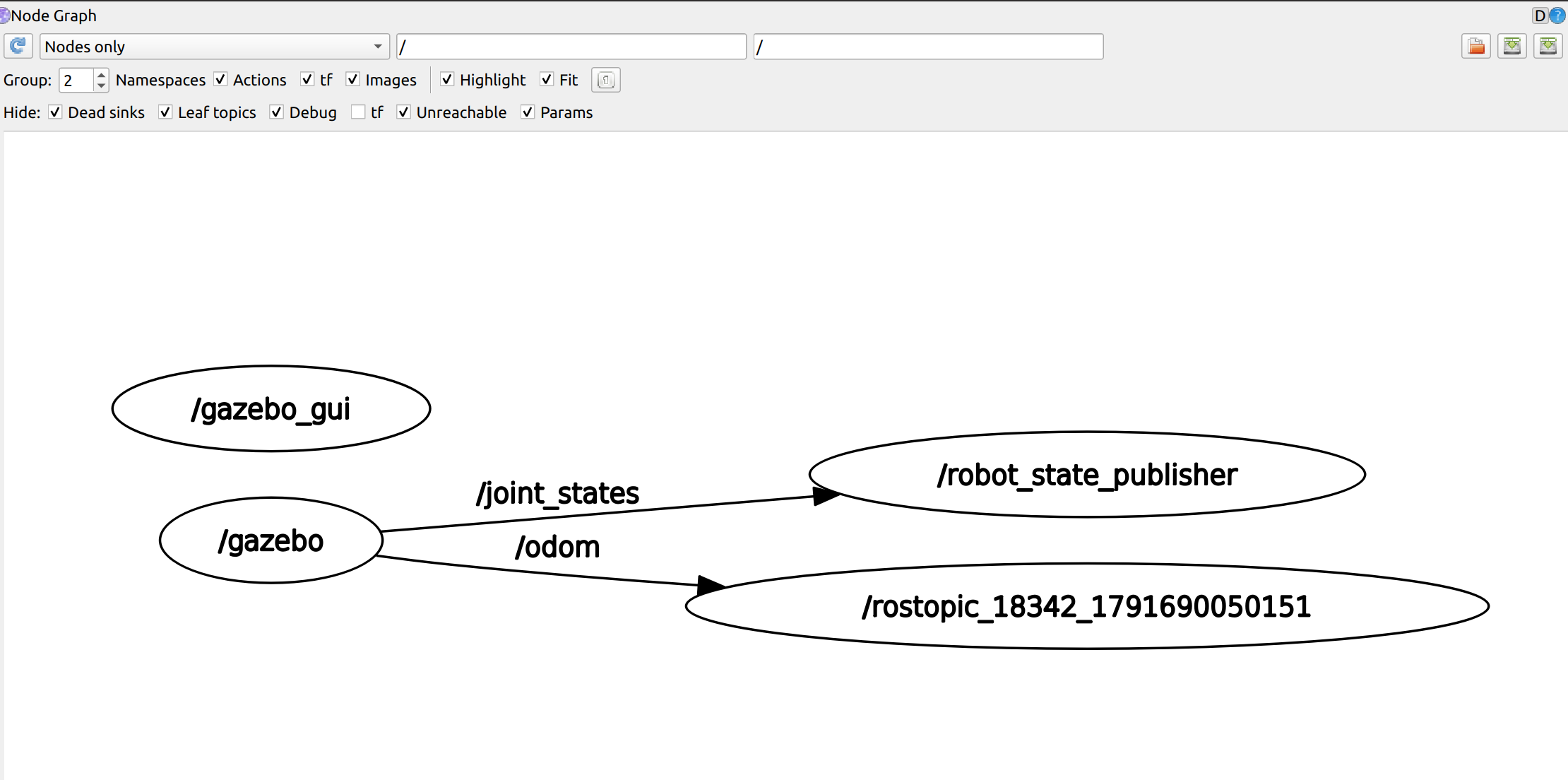Select the /rostopic_18342_1791690050151 node
This screenshot has height=780, width=1568.
click(x=1087, y=606)
